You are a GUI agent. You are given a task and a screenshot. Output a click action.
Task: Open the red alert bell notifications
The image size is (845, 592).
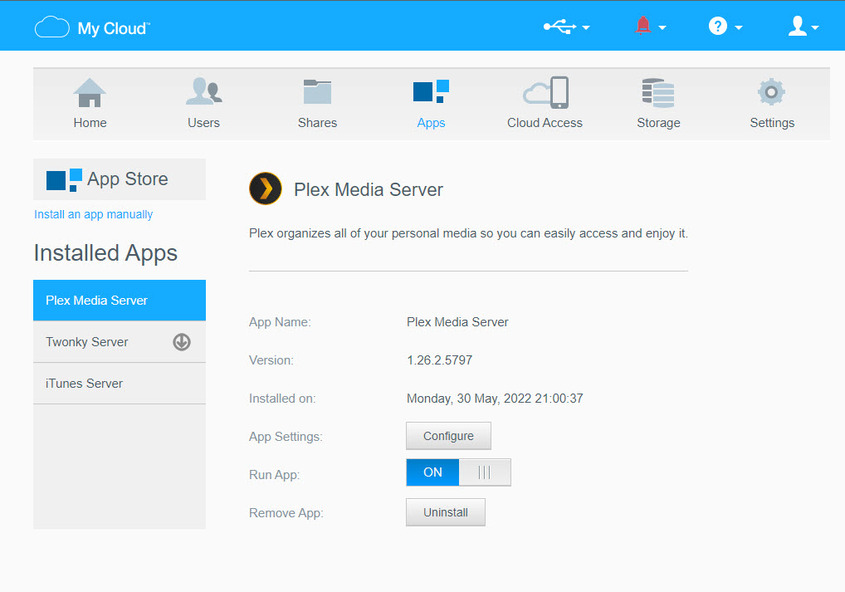pos(642,26)
